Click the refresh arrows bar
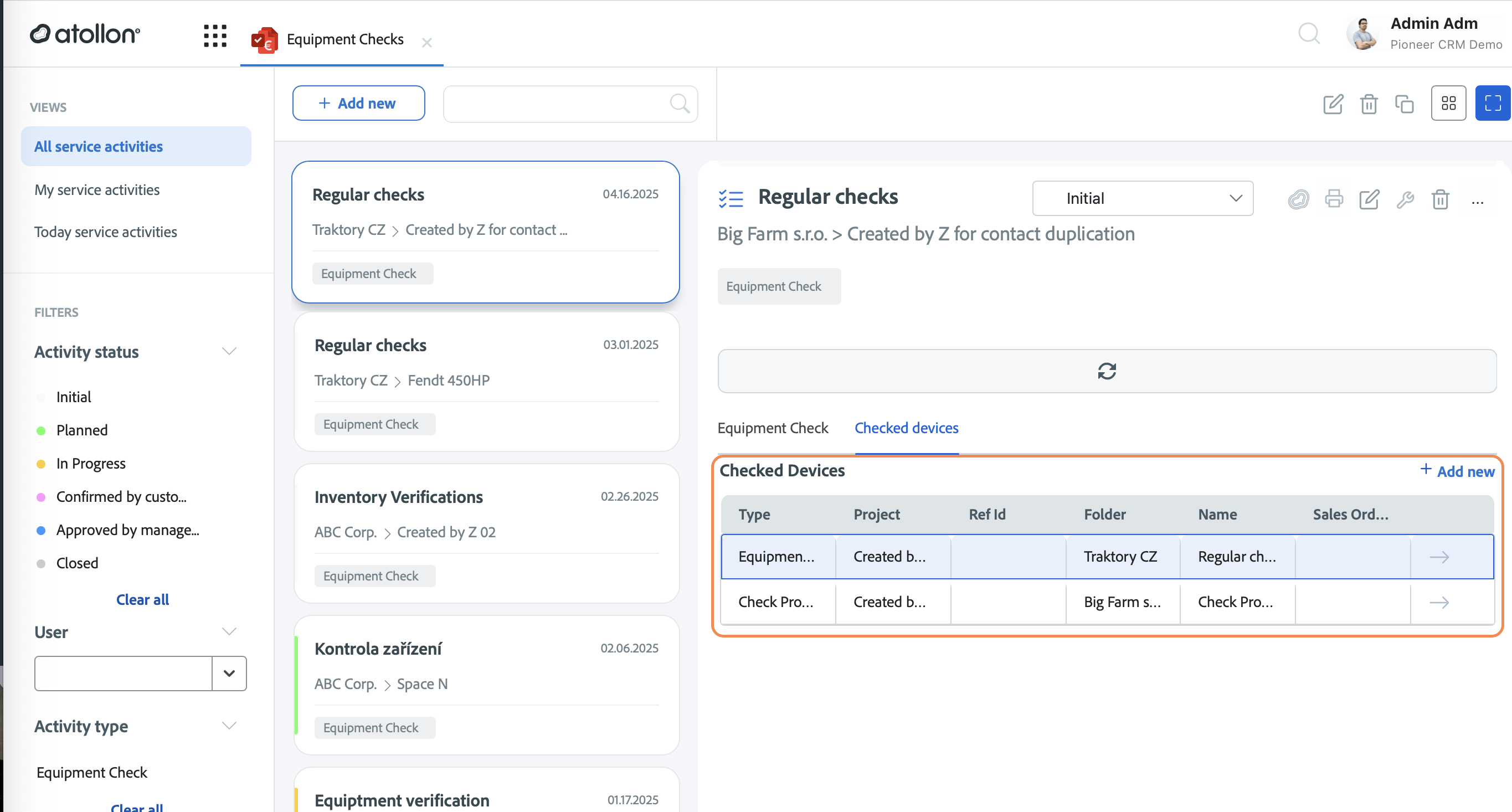 pyautogui.click(x=1107, y=371)
